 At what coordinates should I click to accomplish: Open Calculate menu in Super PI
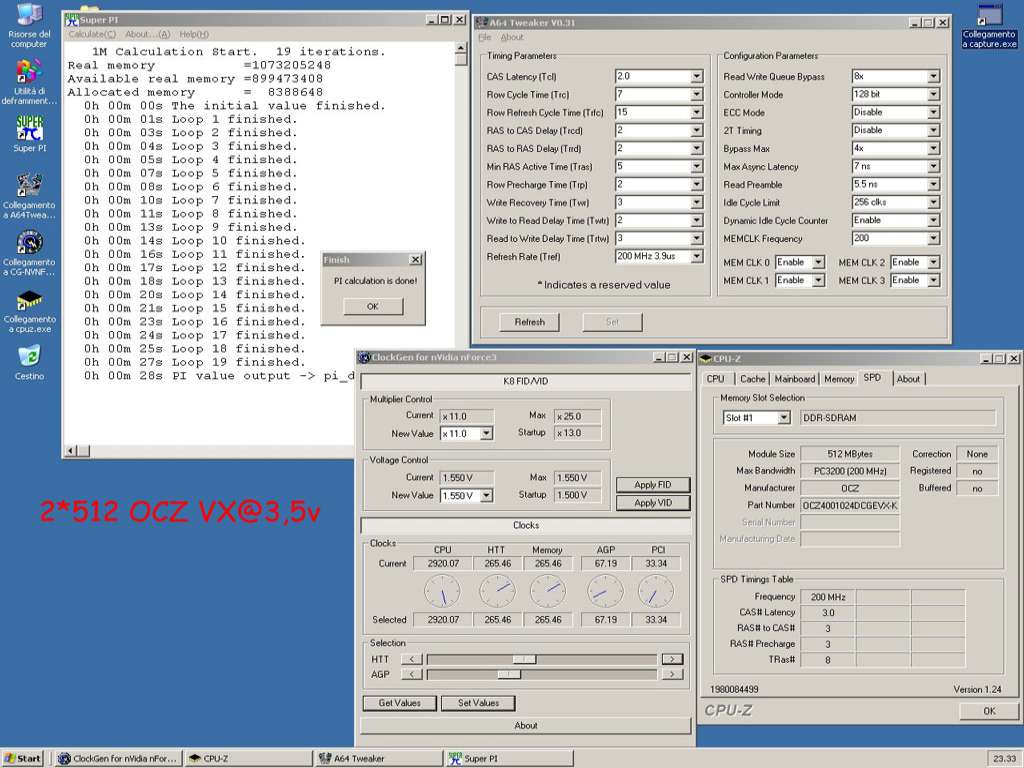tap(92, 34)
